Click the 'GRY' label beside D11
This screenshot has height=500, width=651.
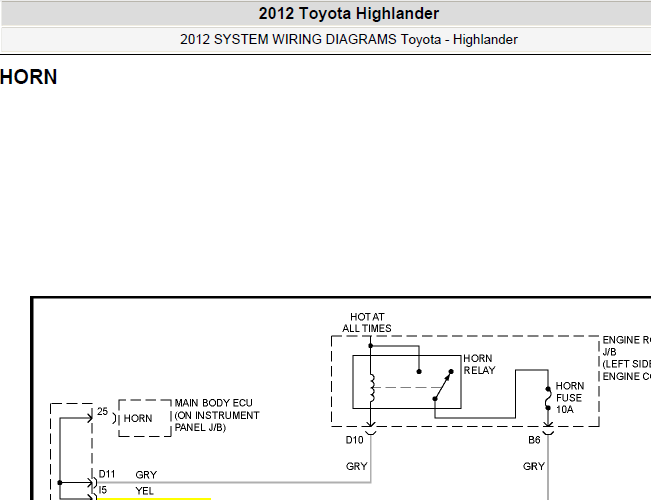(146, 475)
